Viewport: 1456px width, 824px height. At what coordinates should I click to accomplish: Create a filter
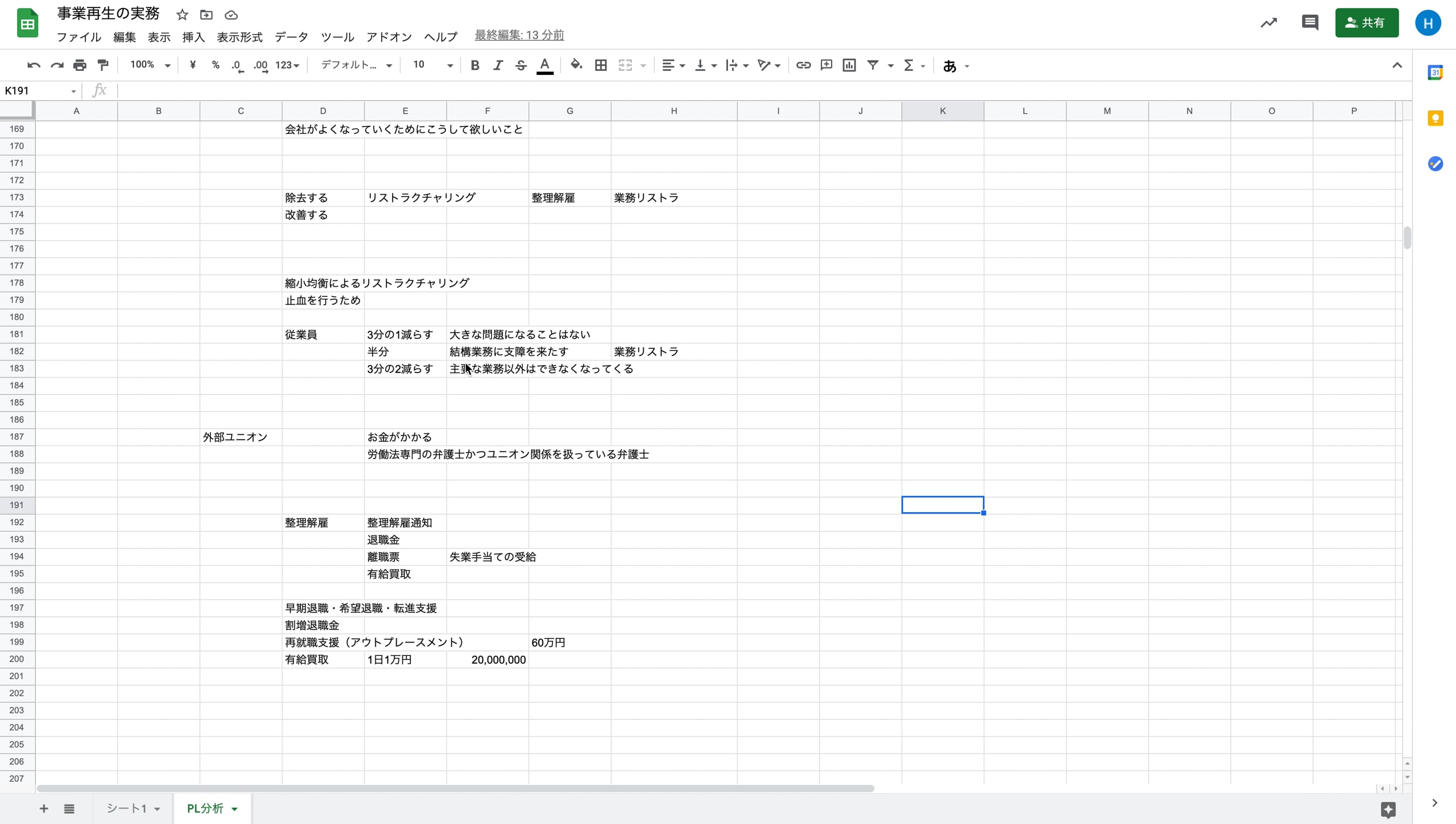pos(872,65)
